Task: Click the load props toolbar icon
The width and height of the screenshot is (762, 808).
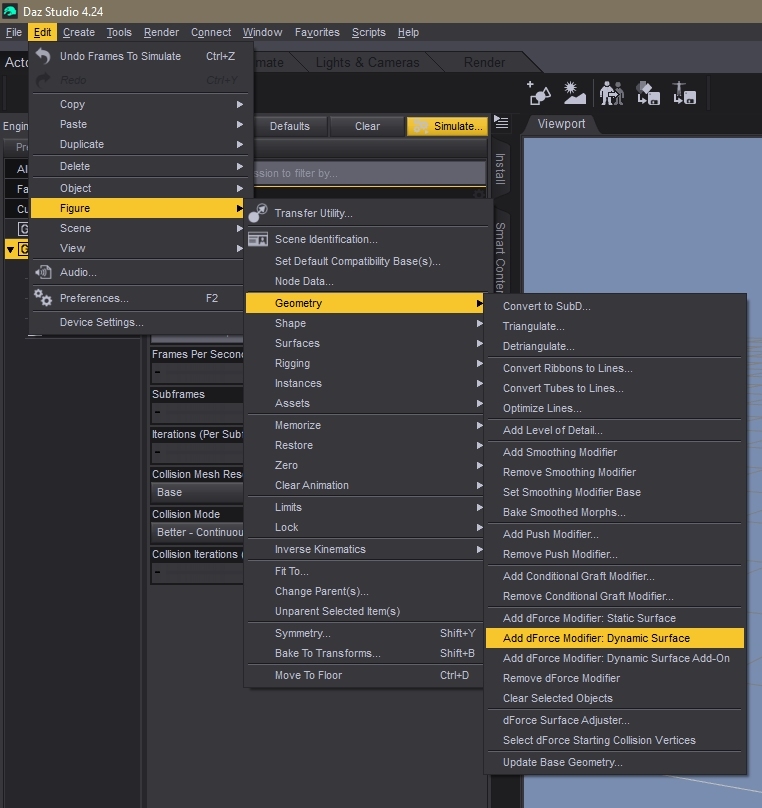Action: tap(648, 93)
